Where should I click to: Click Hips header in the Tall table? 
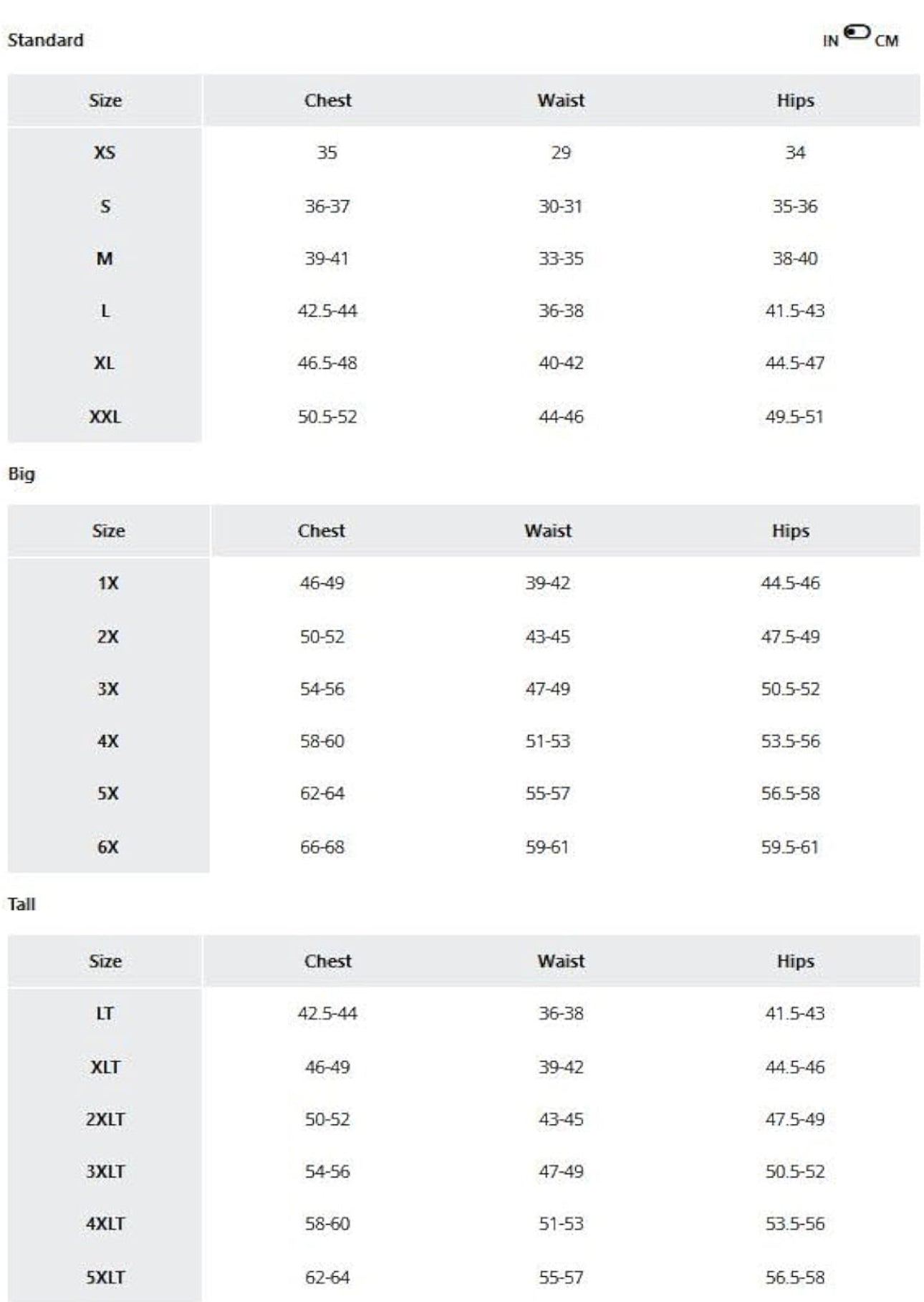click(x=795, y=961)
